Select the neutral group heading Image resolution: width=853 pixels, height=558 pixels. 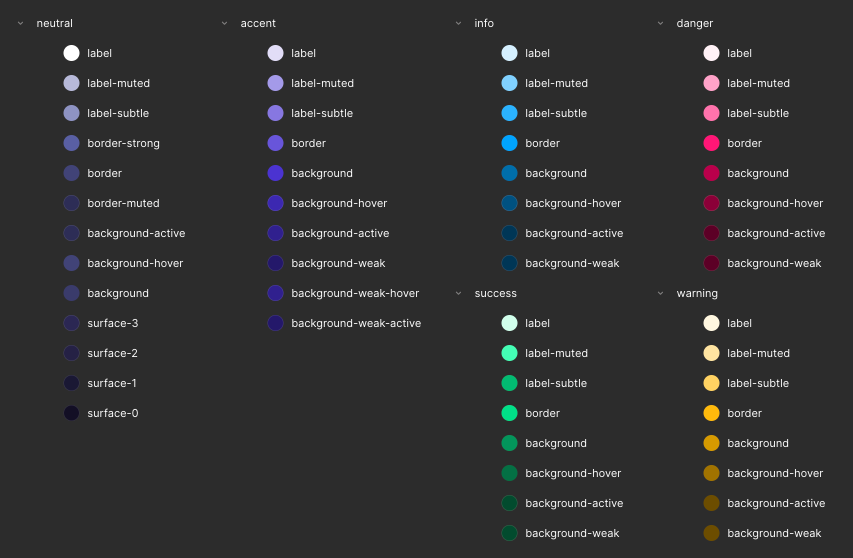click(x=54, y=23)
